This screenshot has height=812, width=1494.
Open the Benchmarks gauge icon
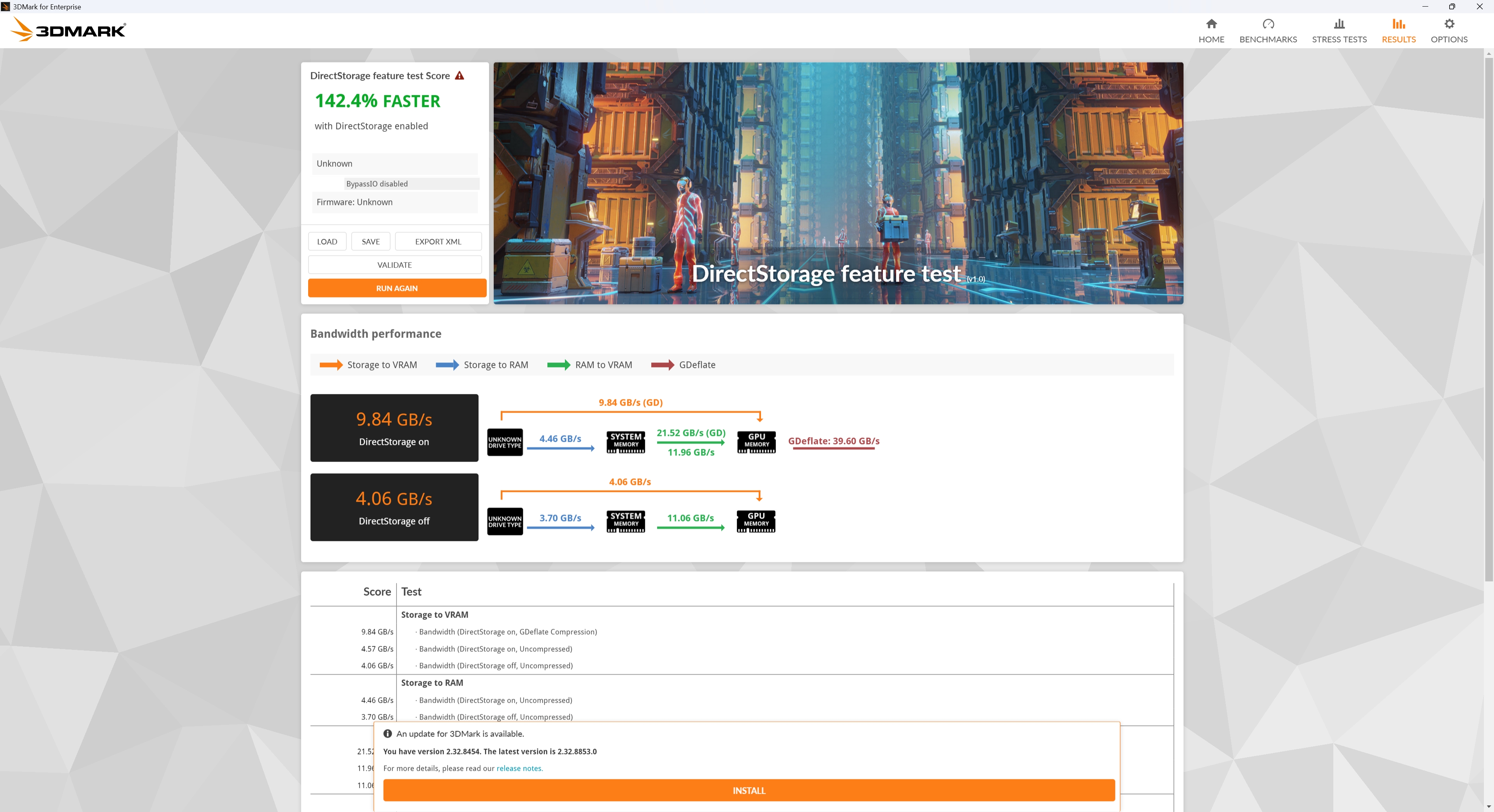[x=1268, y=24]
